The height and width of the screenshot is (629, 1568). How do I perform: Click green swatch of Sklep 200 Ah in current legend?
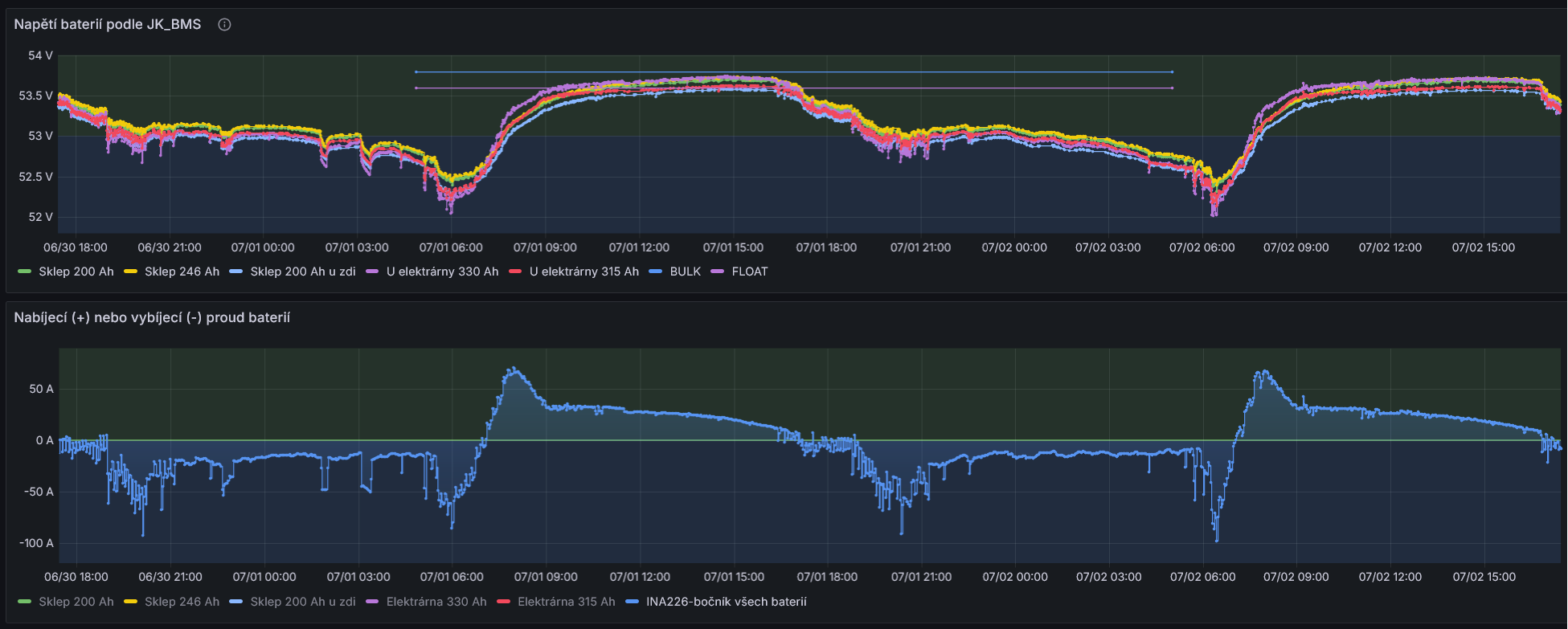click(24, 602)
